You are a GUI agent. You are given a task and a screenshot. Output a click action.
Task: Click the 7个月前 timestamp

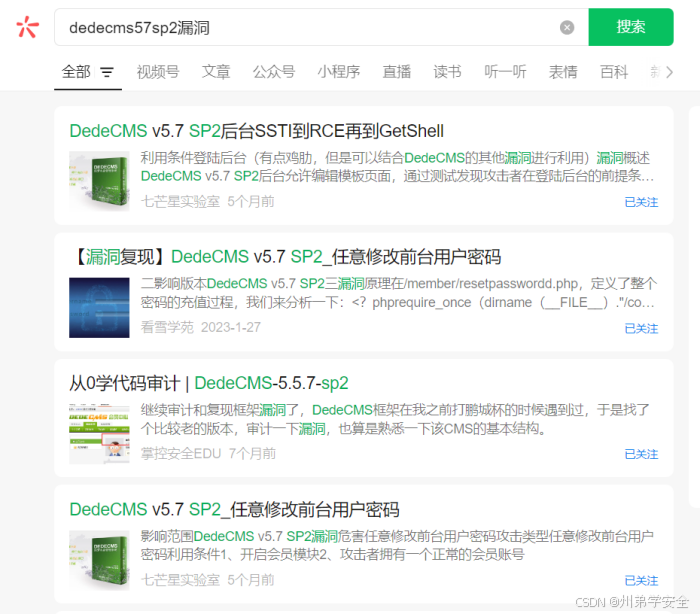252,453
